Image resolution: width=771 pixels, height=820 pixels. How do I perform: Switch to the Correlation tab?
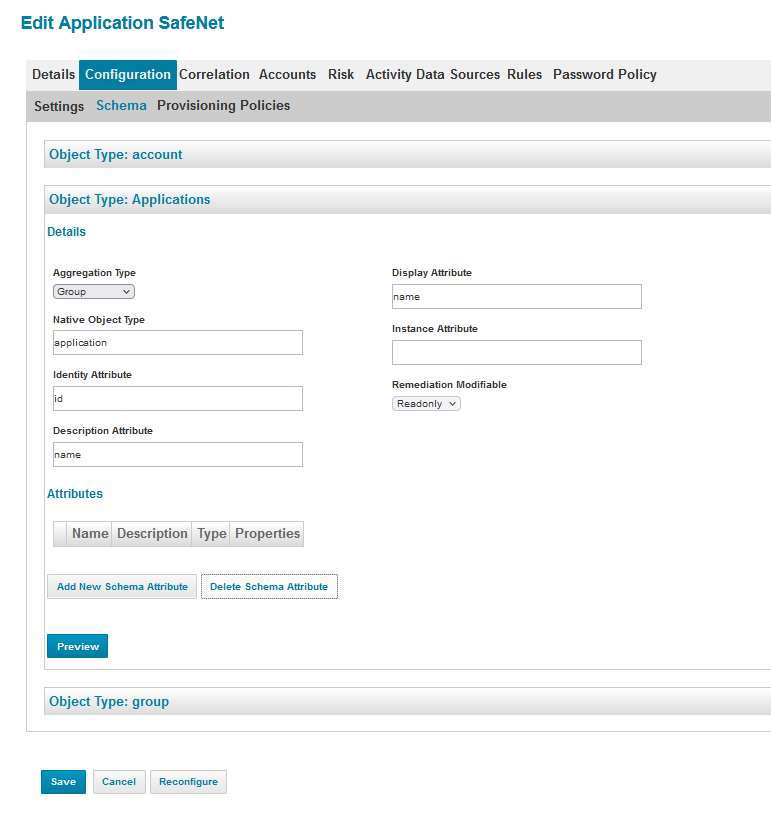click(x=214, y=75)
